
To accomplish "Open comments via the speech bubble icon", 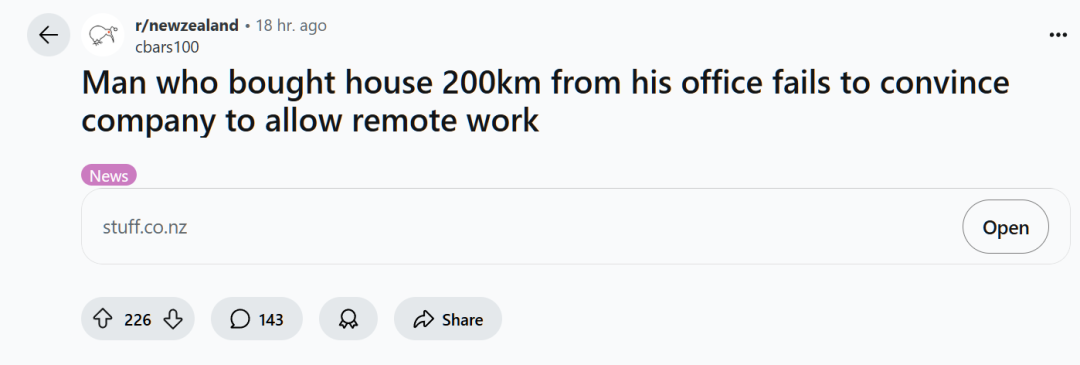I will (x=240, y=320).
